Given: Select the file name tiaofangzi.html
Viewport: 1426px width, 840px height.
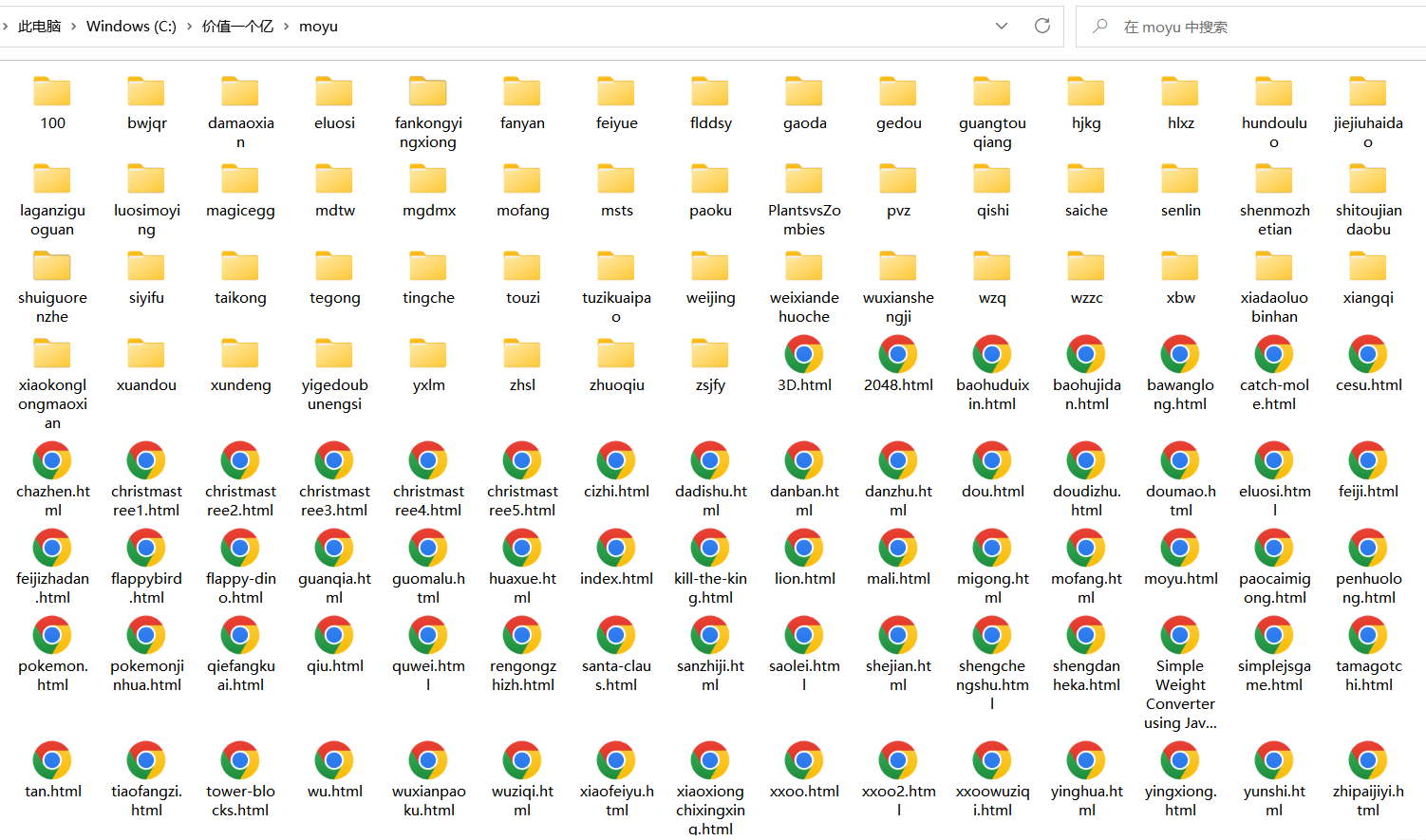Looking at the screenshot, I should [146, 801].
